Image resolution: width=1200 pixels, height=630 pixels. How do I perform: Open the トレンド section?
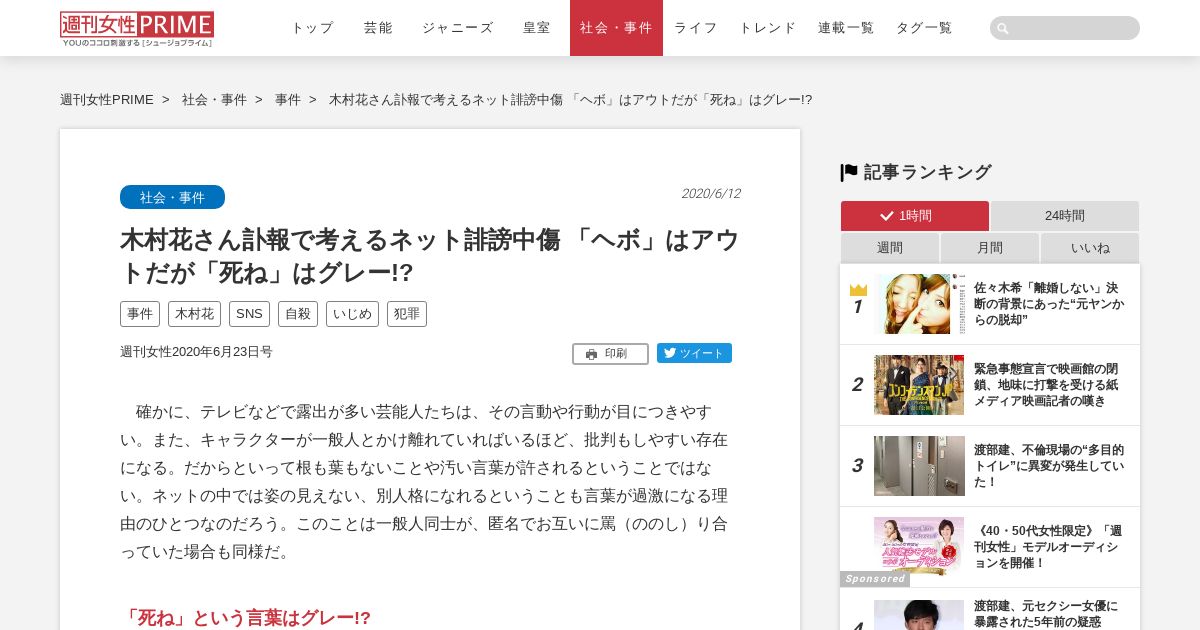pyautogui.click(x=768, y=28)
